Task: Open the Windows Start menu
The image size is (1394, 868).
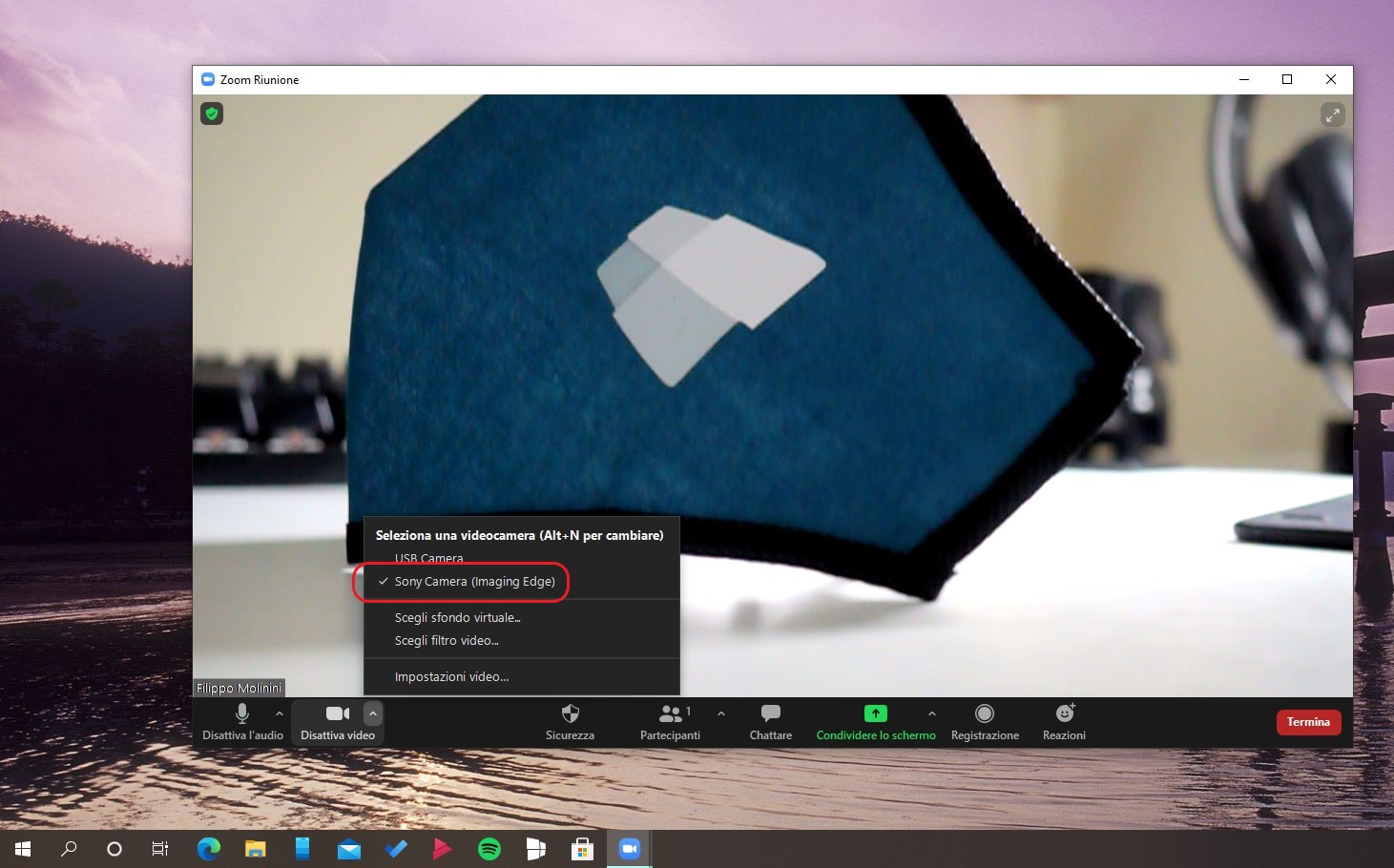Action: point(23,848)
